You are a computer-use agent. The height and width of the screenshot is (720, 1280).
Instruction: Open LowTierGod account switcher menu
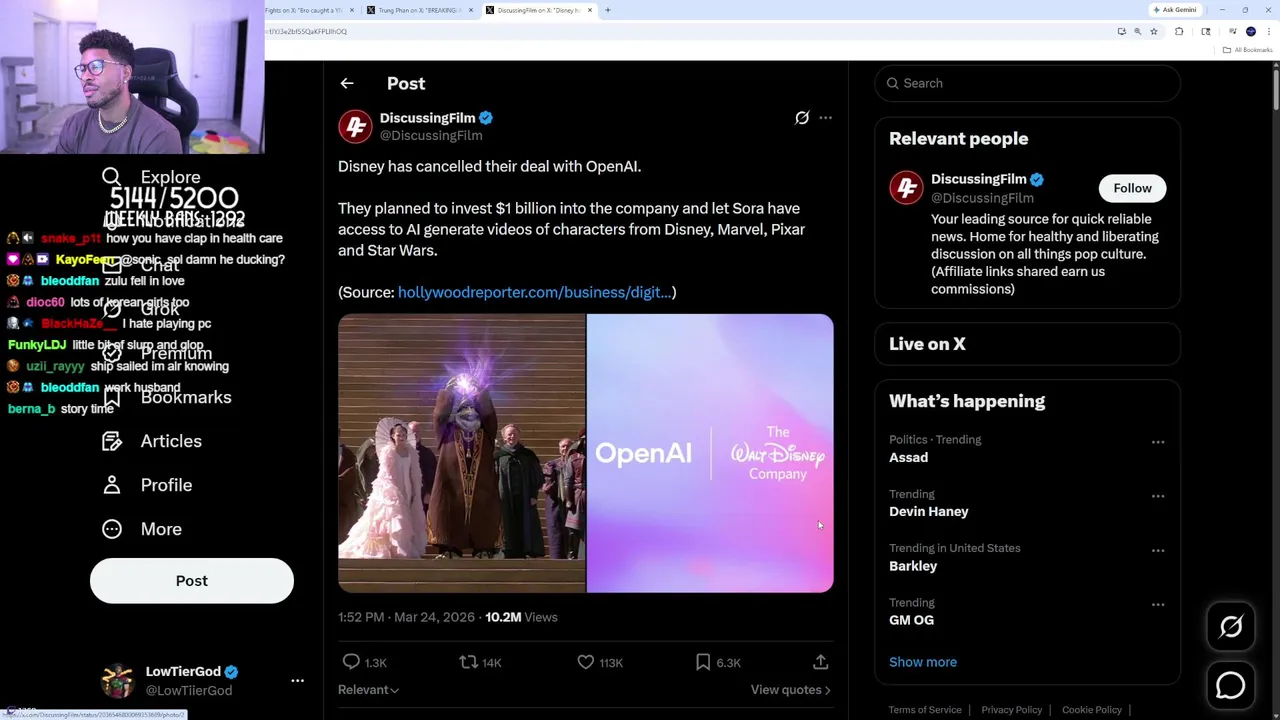(297, 680)
